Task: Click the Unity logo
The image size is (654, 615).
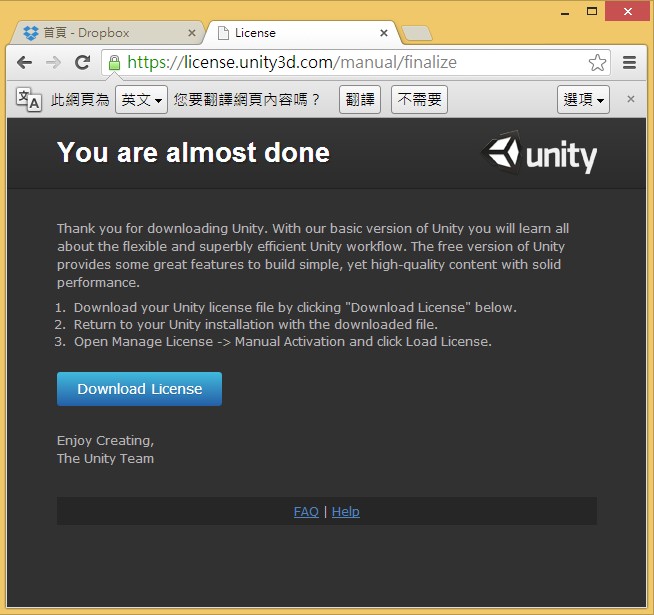Action: click(x=540, y=153)
